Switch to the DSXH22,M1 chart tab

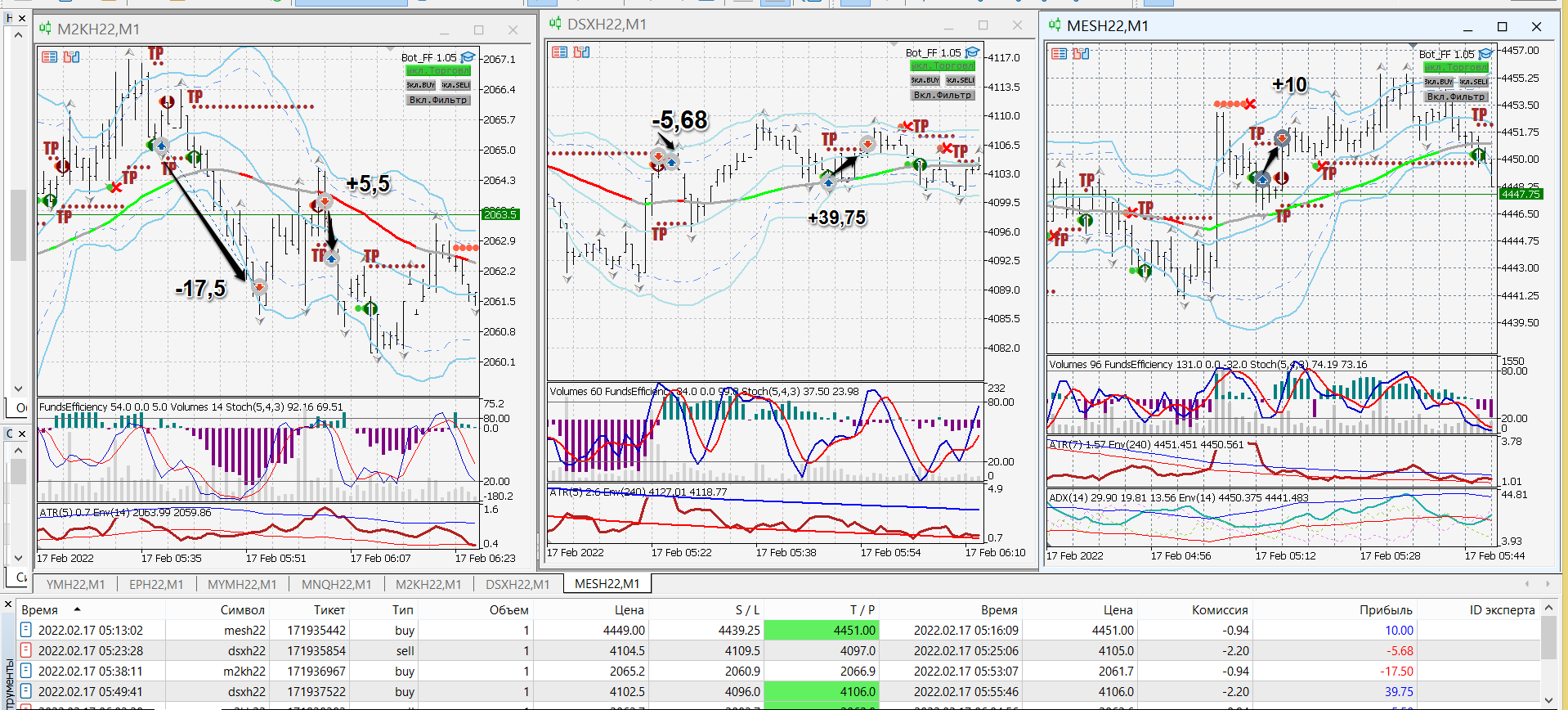pyautogui.click(x=517, y=584)
